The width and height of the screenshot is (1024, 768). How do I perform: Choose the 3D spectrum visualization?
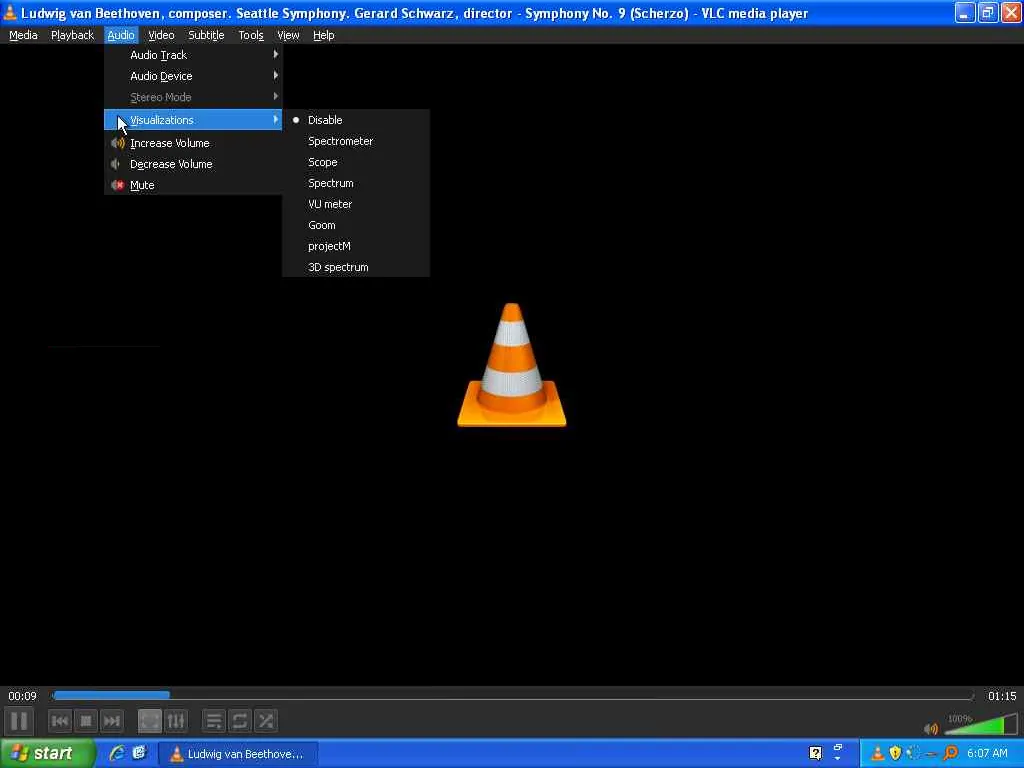coord(356,267)
